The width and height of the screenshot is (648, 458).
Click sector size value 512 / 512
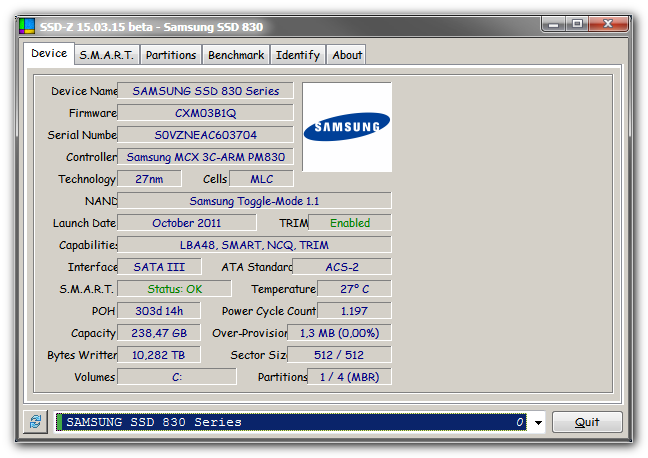click(x=339, y=355)
